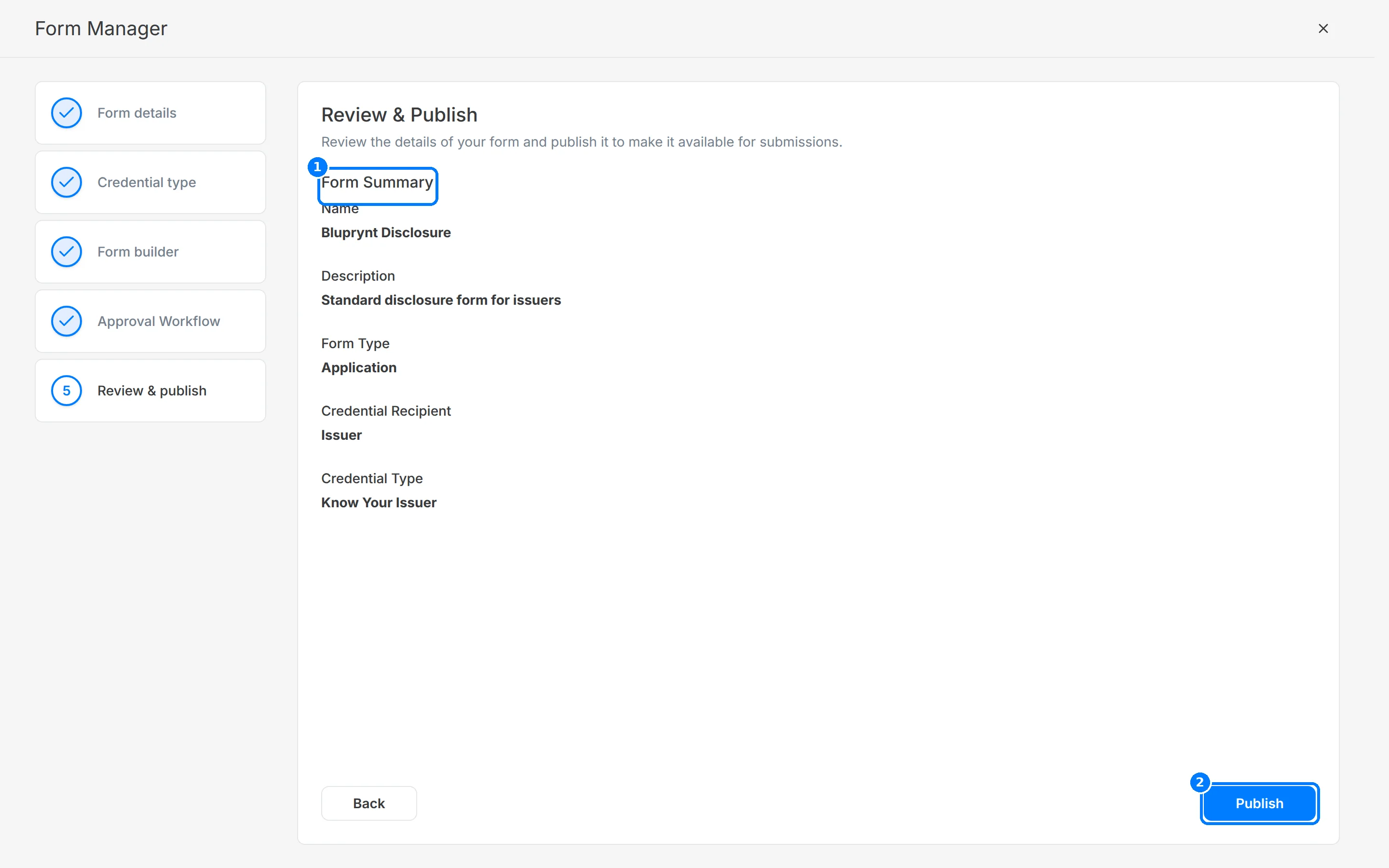The image size is (1389, 868).
Task: Click the Description field label
Action: (357, 275)
